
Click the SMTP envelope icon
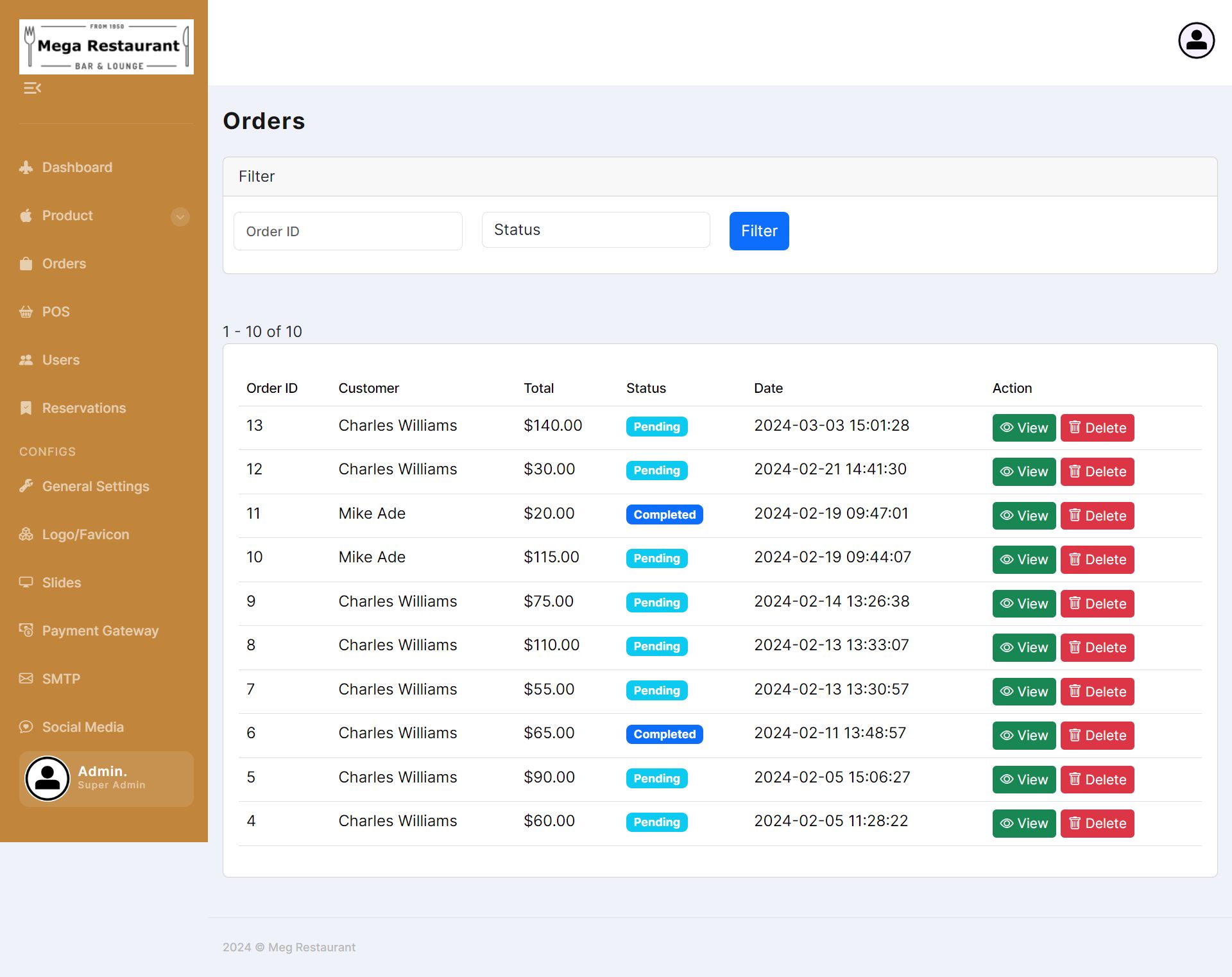tap(26, 679)
